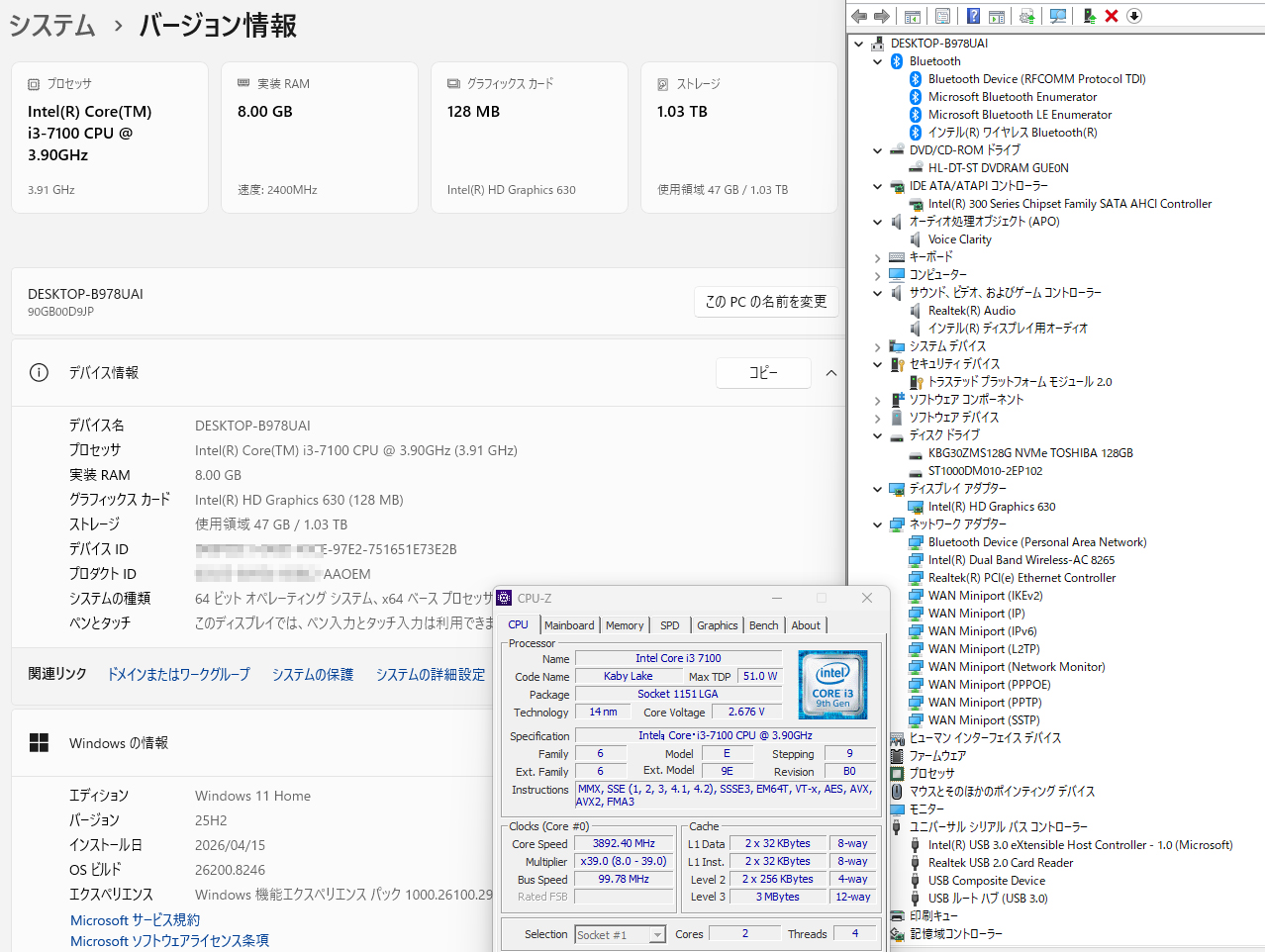Click the update driver software toolbar icon
Screen dimensions: 1265x952
(1089, 16)
